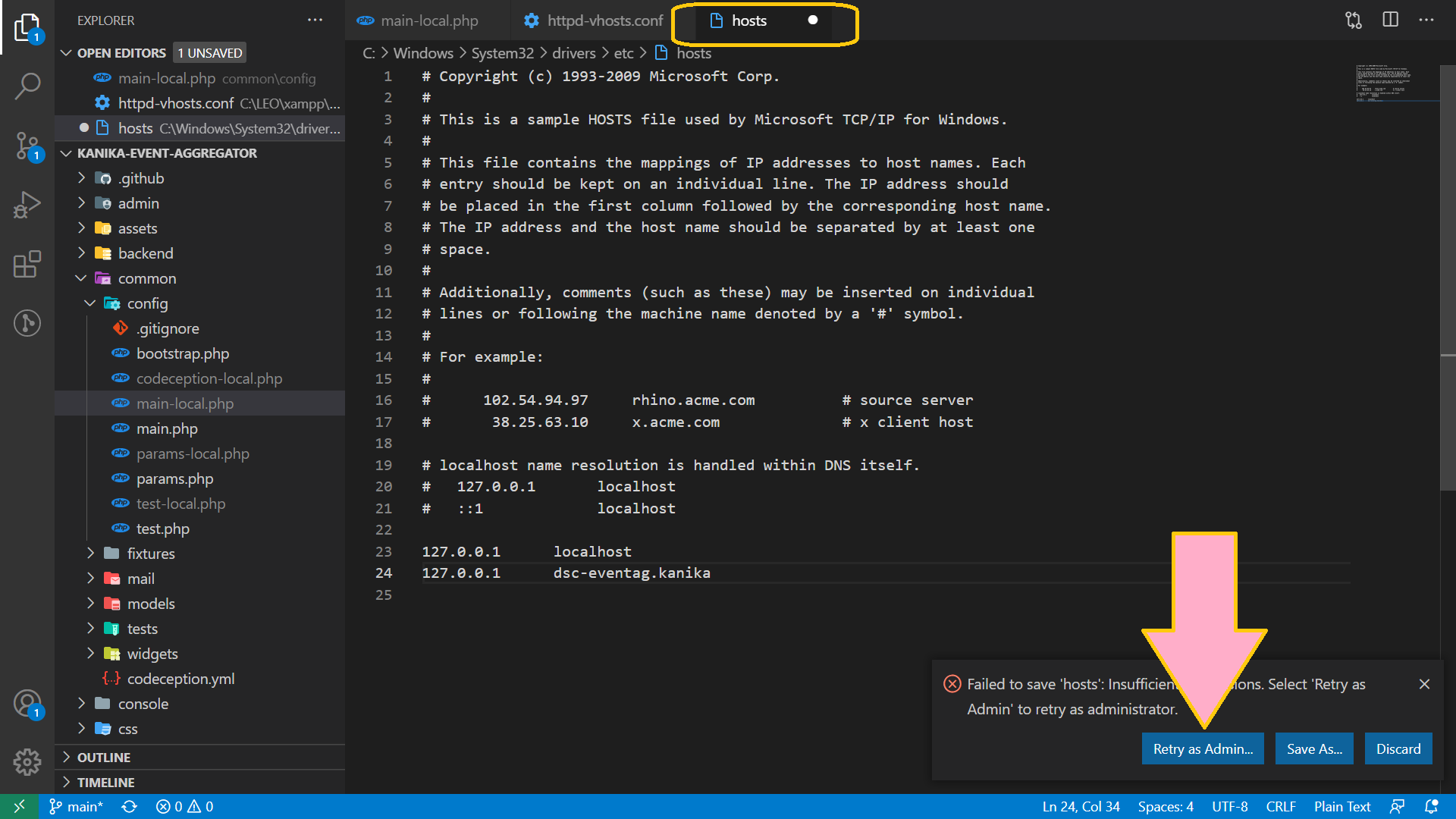
Task: Change language mode from Plain Text
Action: 1341,806
